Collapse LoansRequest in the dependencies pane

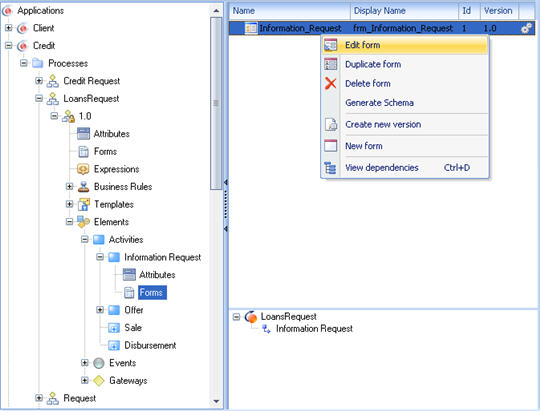tap(236, 317)
